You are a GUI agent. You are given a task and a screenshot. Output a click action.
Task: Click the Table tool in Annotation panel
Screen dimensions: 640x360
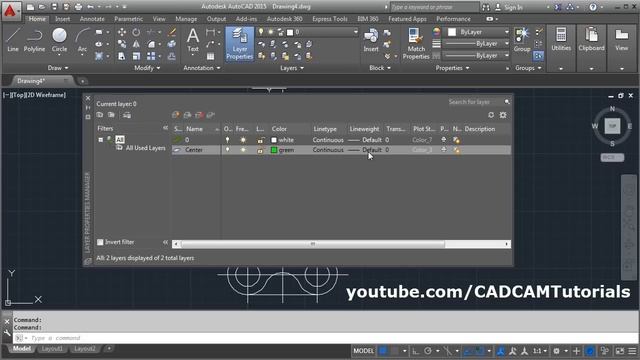pyautogui.click(x=210, y=56)
